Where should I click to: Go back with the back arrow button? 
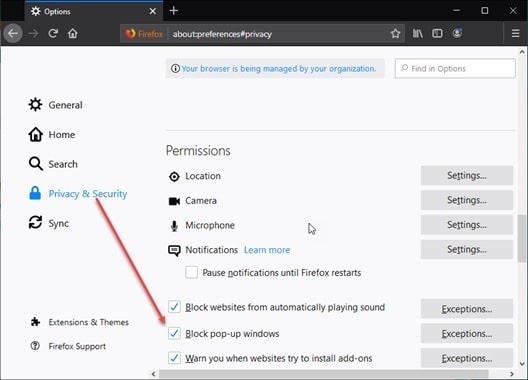pyautogui.click(x=13, y=33)
